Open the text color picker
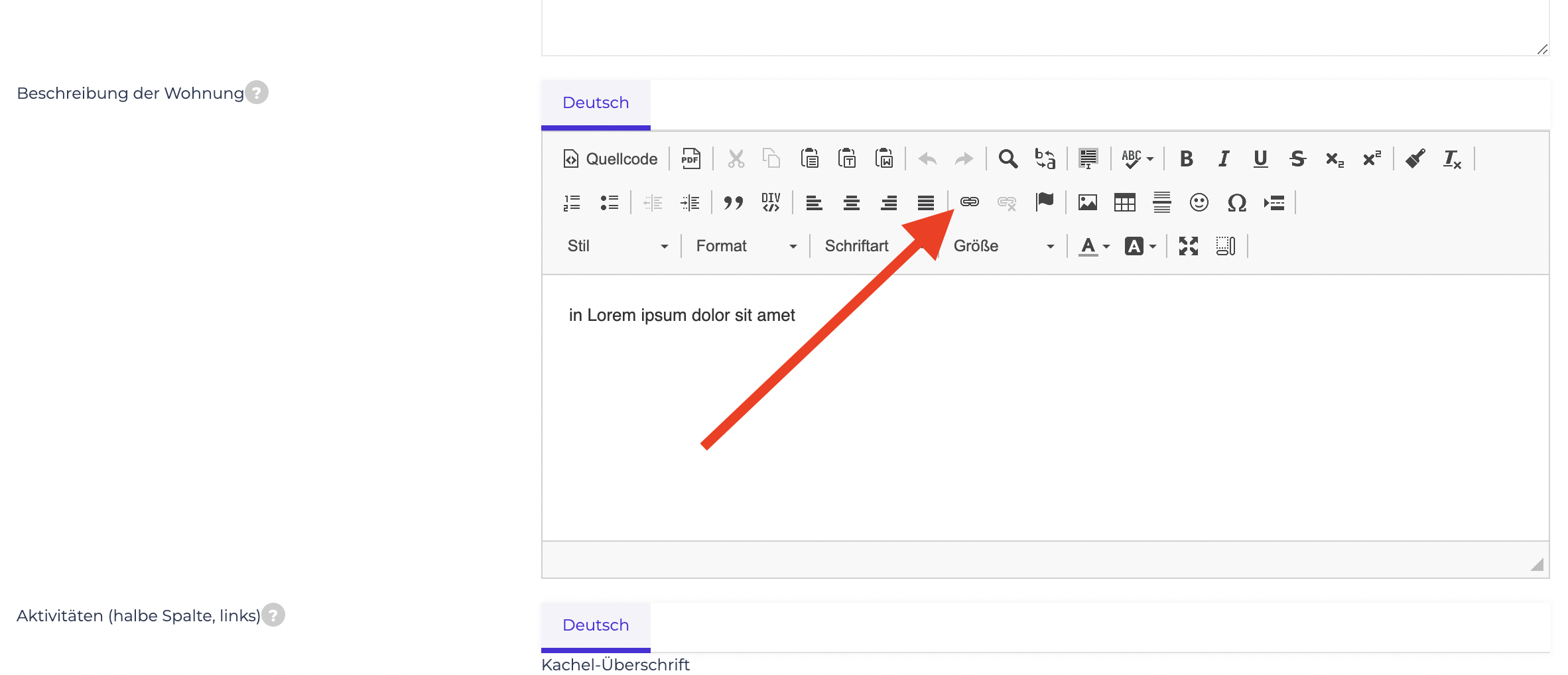The height and width of the screenshot is (675, 1568). click(1094, 246)
